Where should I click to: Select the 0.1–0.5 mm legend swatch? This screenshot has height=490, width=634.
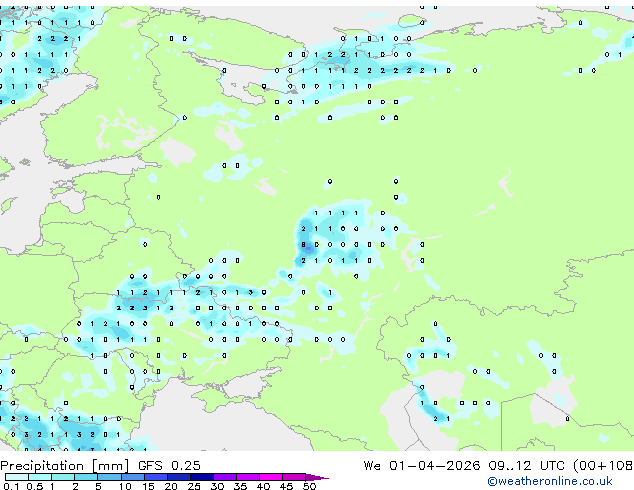[x=17, y=477]
